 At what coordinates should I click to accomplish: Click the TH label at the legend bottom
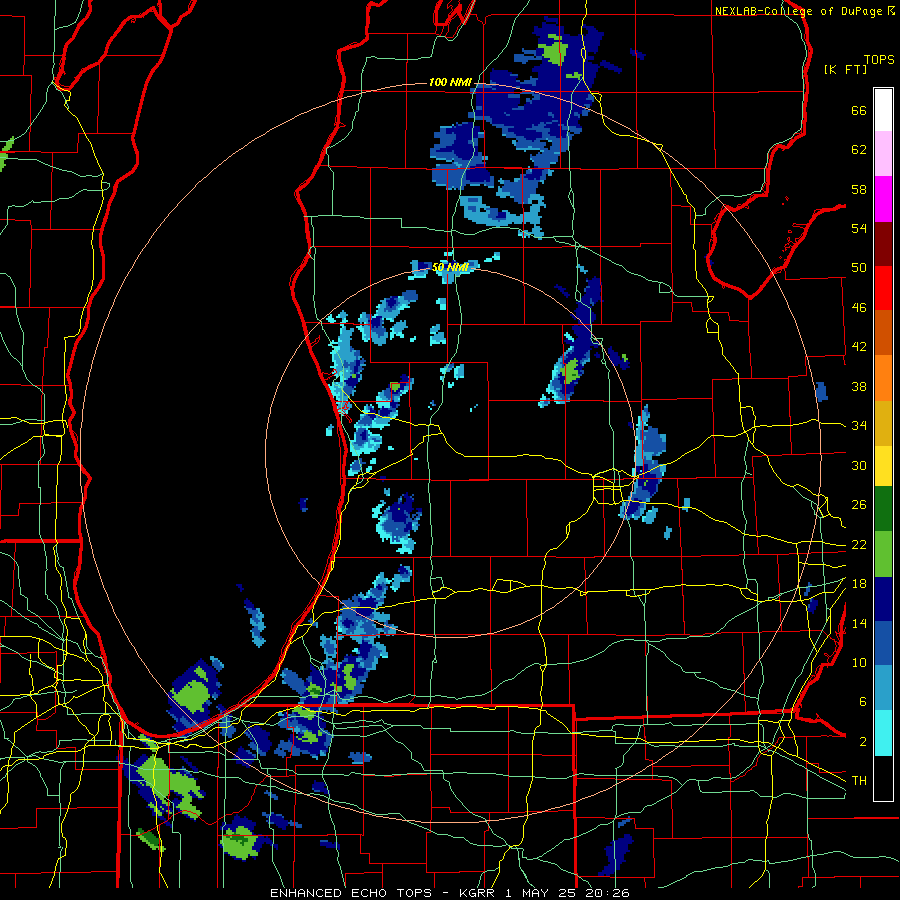coord(859,781)
